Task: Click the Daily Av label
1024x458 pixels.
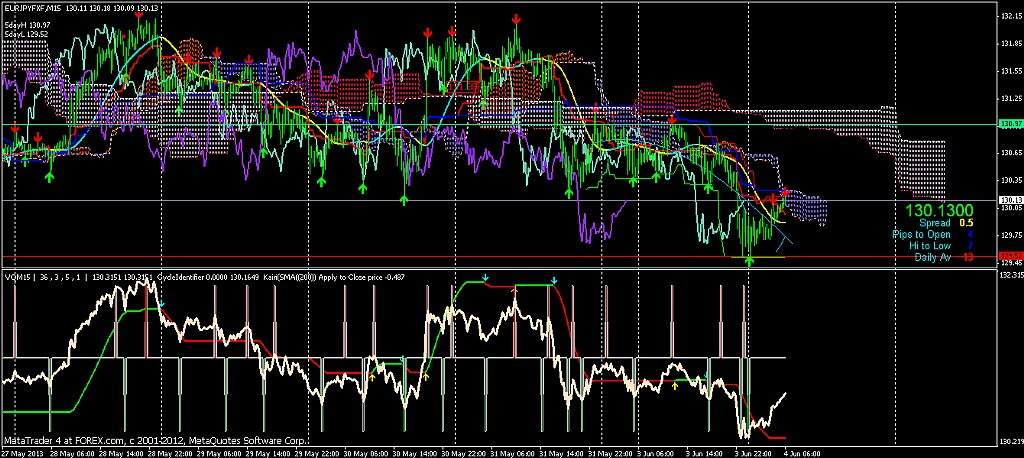Action: point(933,257)
